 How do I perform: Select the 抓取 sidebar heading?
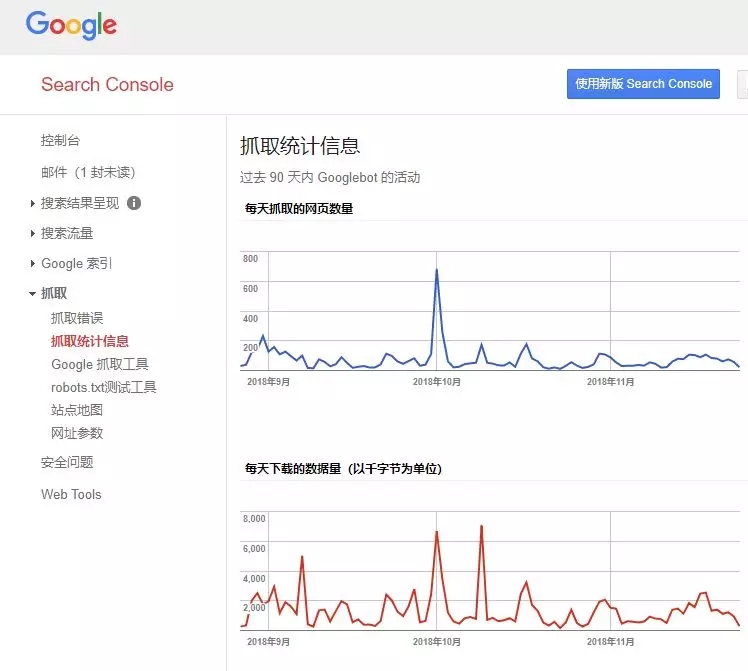(x=54, y=293)
